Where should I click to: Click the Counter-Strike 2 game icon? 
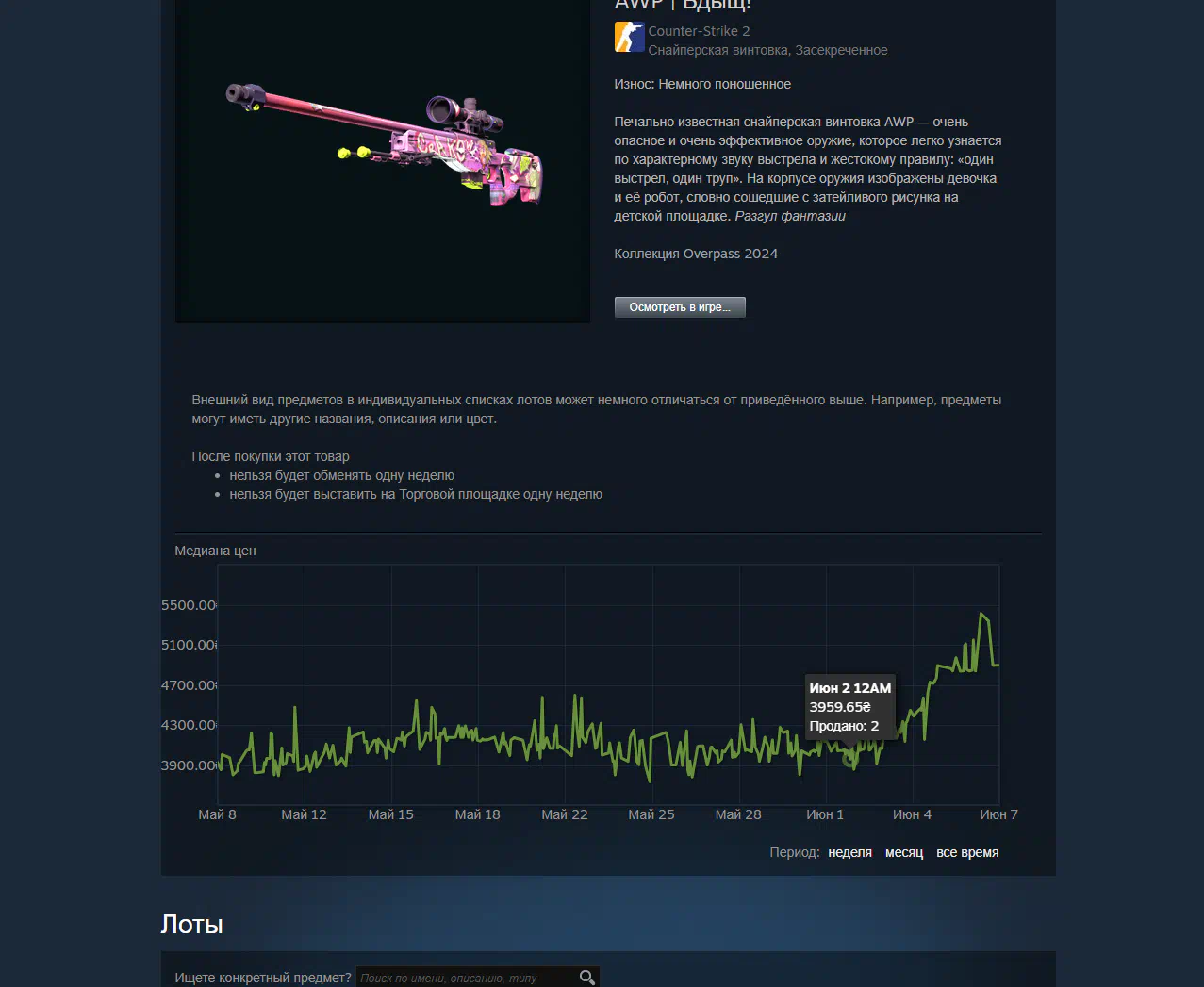tap(629, 38)
